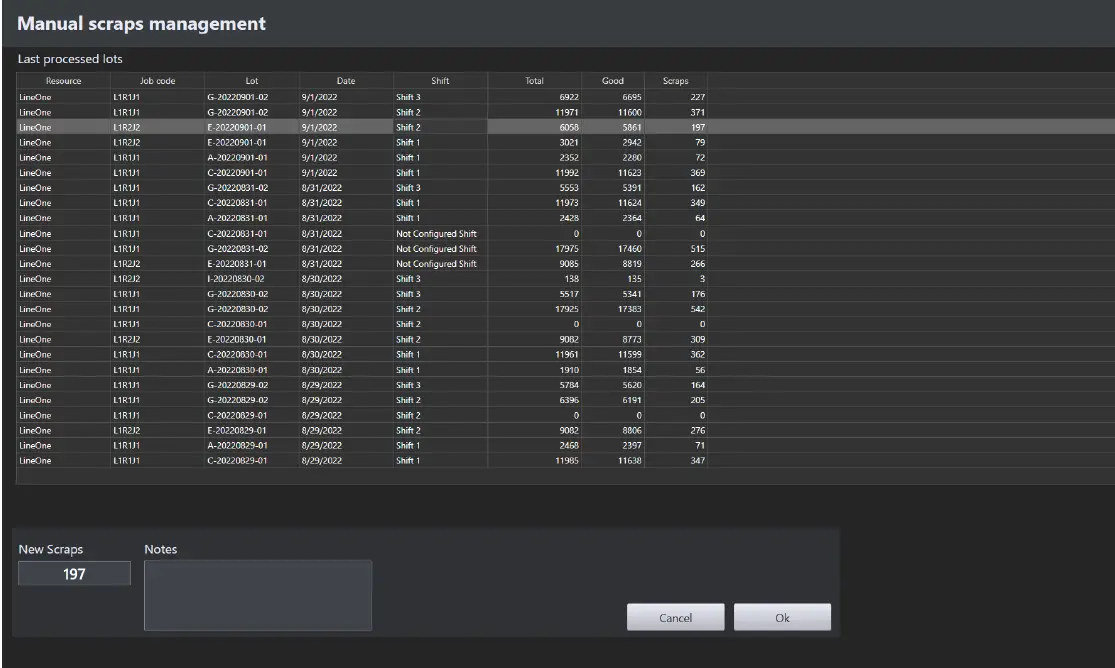Select lot E-20220829-01 for resource L1R2J2
1115x668 pixels.
pos(300,430)
